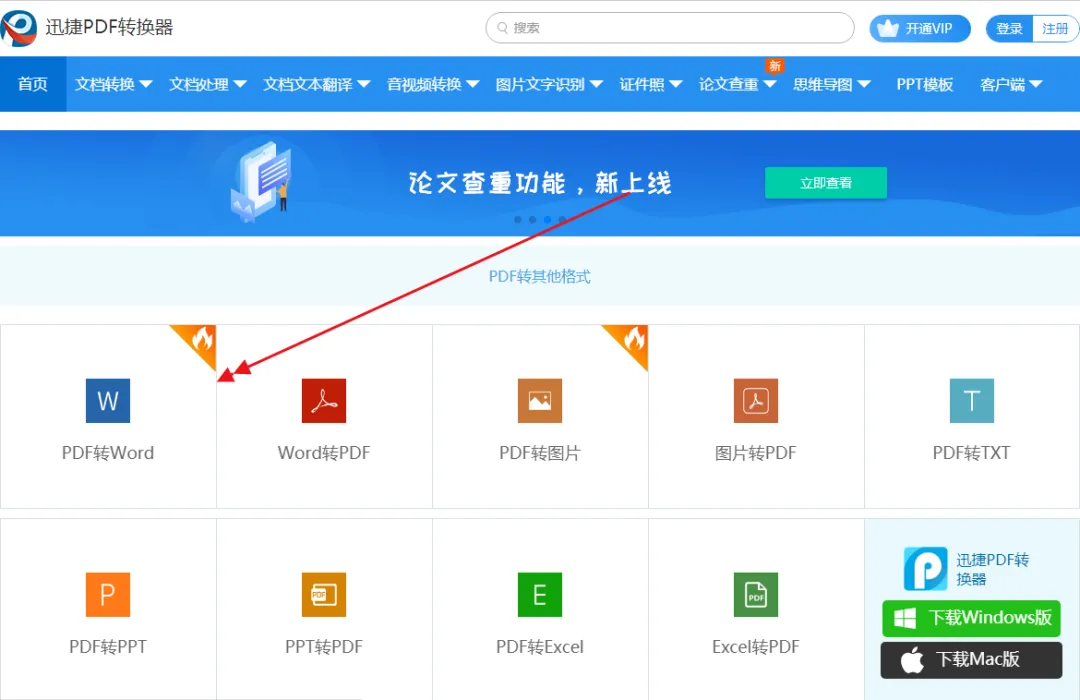Click the document illustration in the banner
1080x700 pixels.
[x=262, y=181]
